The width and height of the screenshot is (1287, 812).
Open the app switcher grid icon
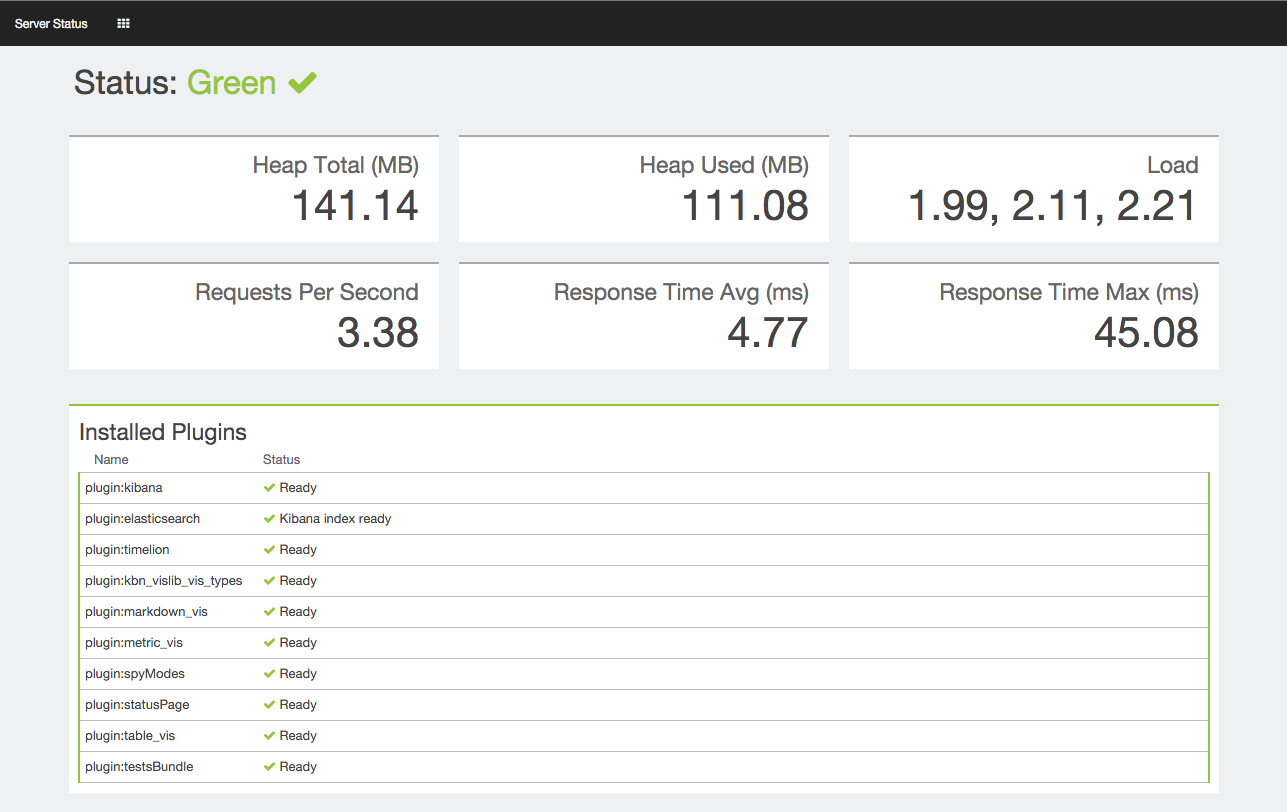(123, 23)
